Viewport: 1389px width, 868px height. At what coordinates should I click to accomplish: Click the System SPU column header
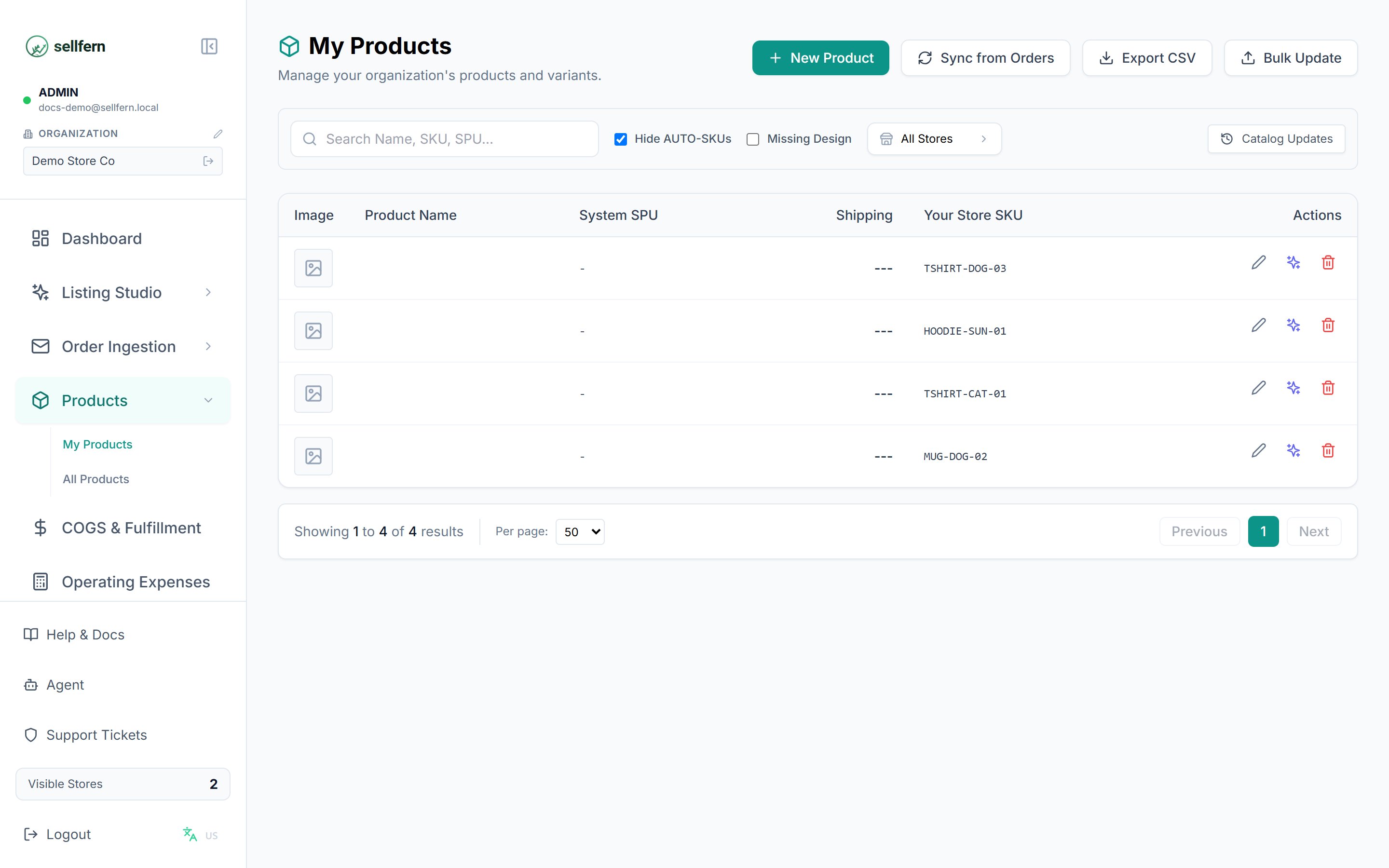(618, 215)
